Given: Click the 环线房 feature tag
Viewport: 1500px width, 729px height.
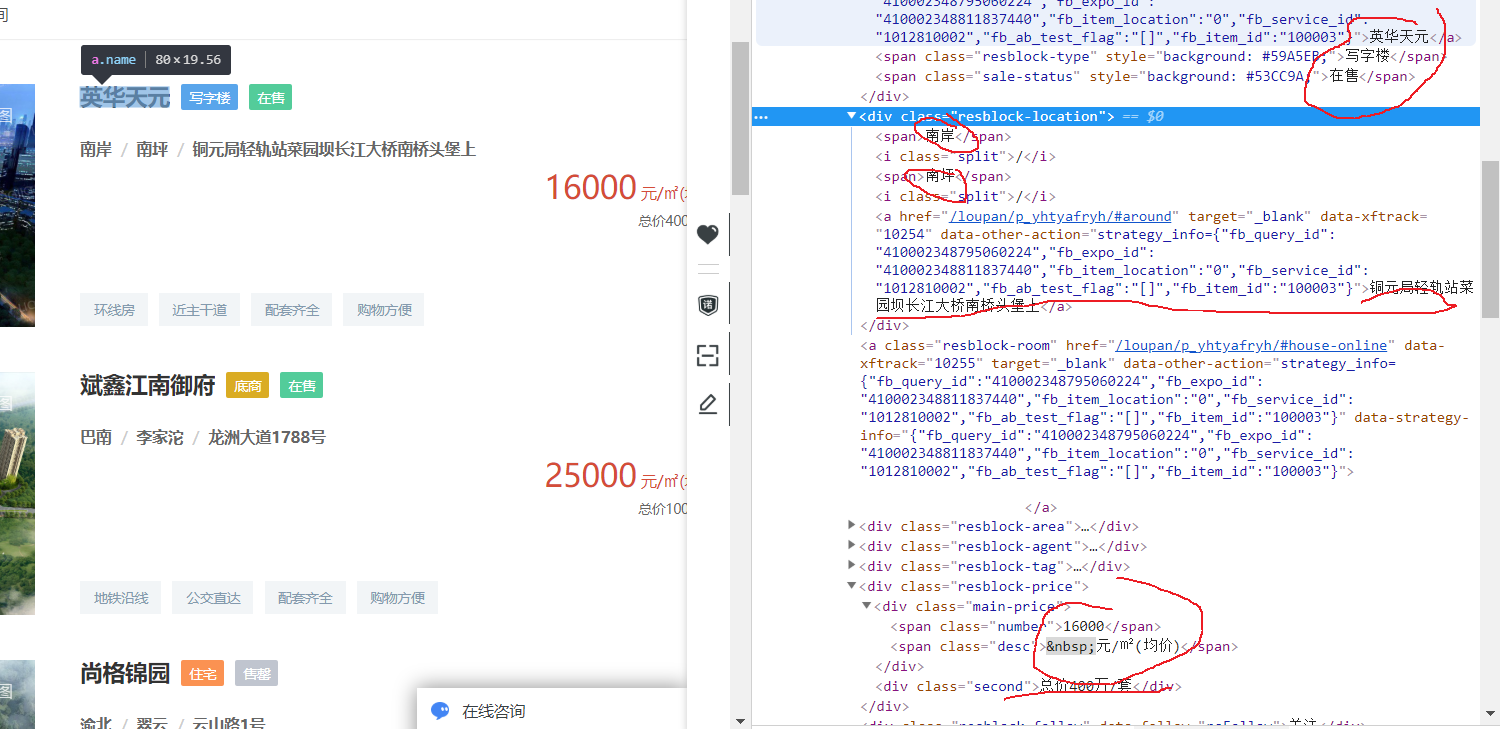Looking at the screenshot, I should pos(114,310).
